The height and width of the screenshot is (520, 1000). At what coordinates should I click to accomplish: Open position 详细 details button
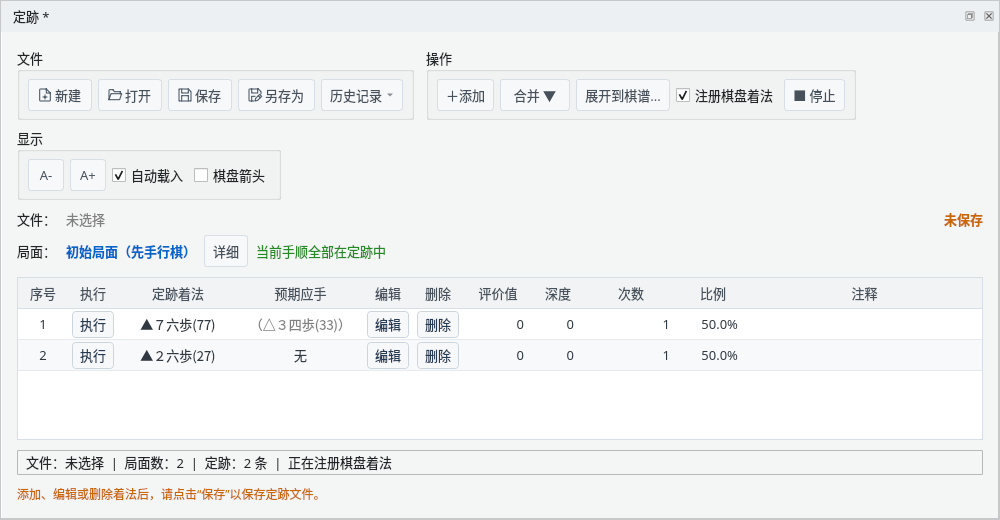226,251
